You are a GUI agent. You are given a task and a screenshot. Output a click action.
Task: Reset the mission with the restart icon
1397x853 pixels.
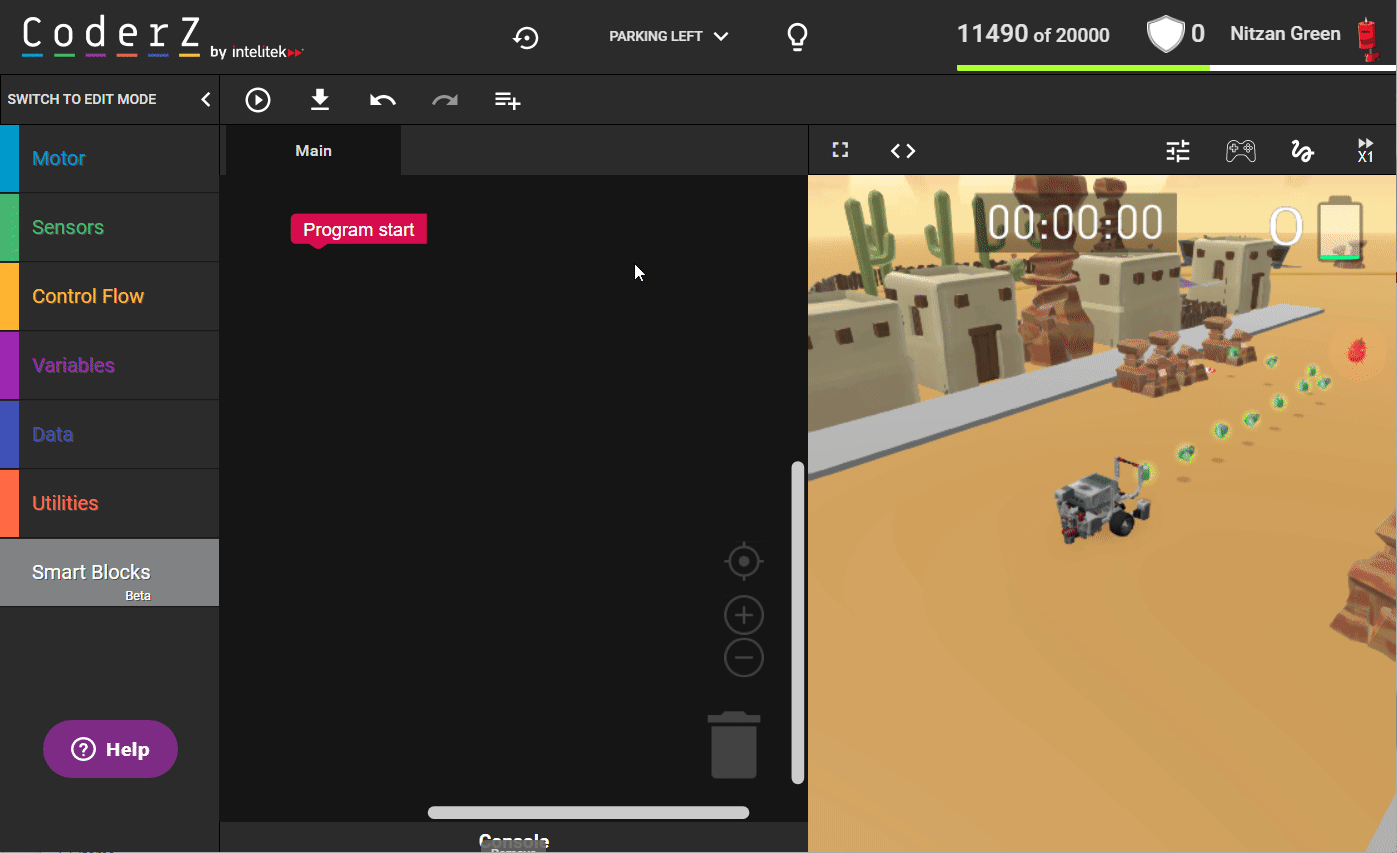(526, 38)
